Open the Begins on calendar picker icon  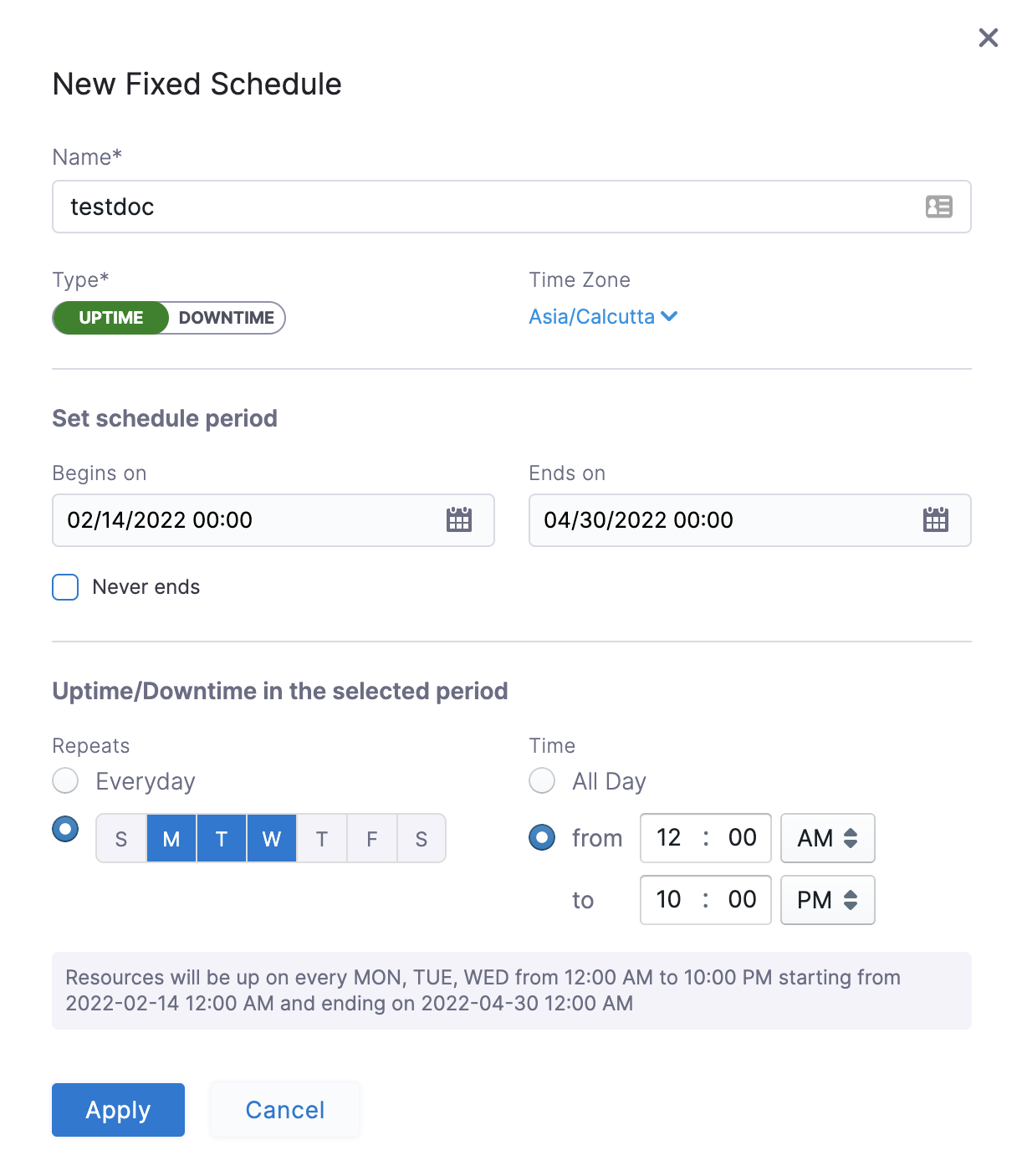(x=458, y=520)
